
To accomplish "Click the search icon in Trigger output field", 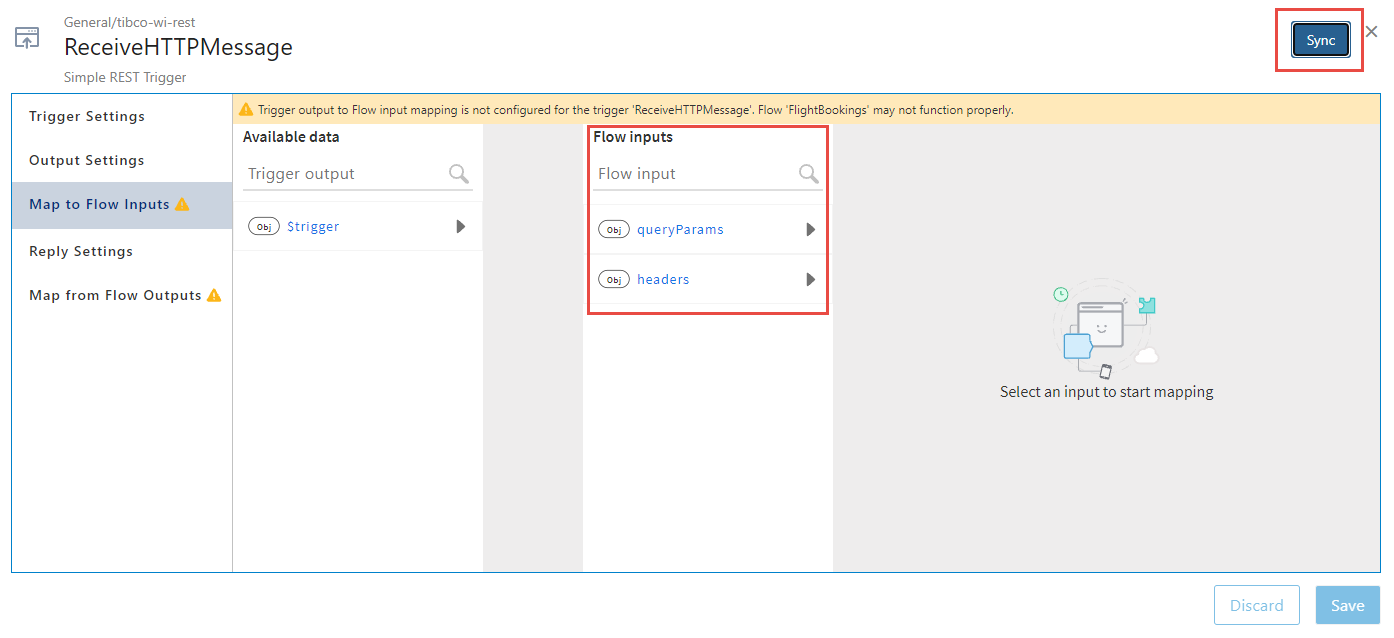I will pyautogui.click(x=459, y=174).
